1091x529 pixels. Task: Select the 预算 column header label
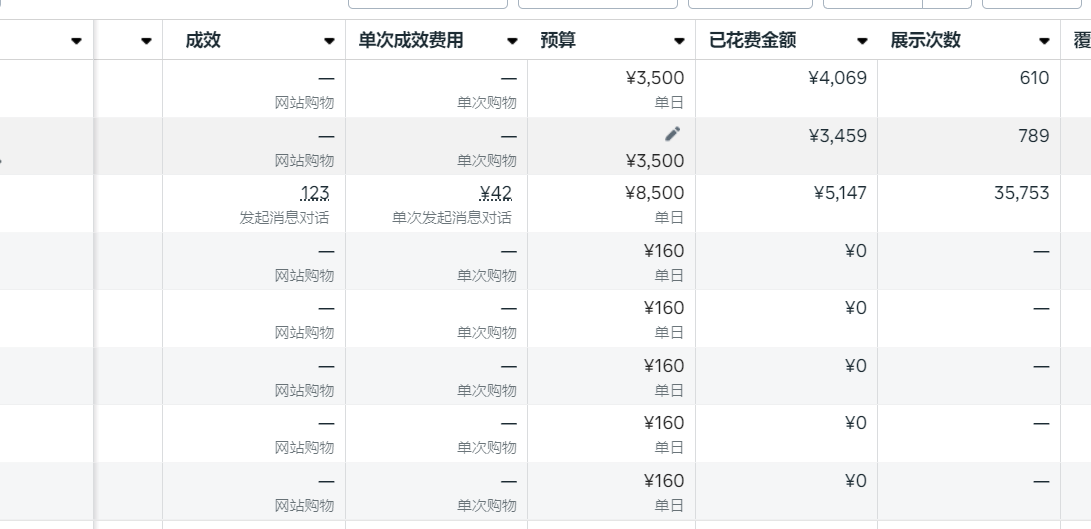[558, 41]
